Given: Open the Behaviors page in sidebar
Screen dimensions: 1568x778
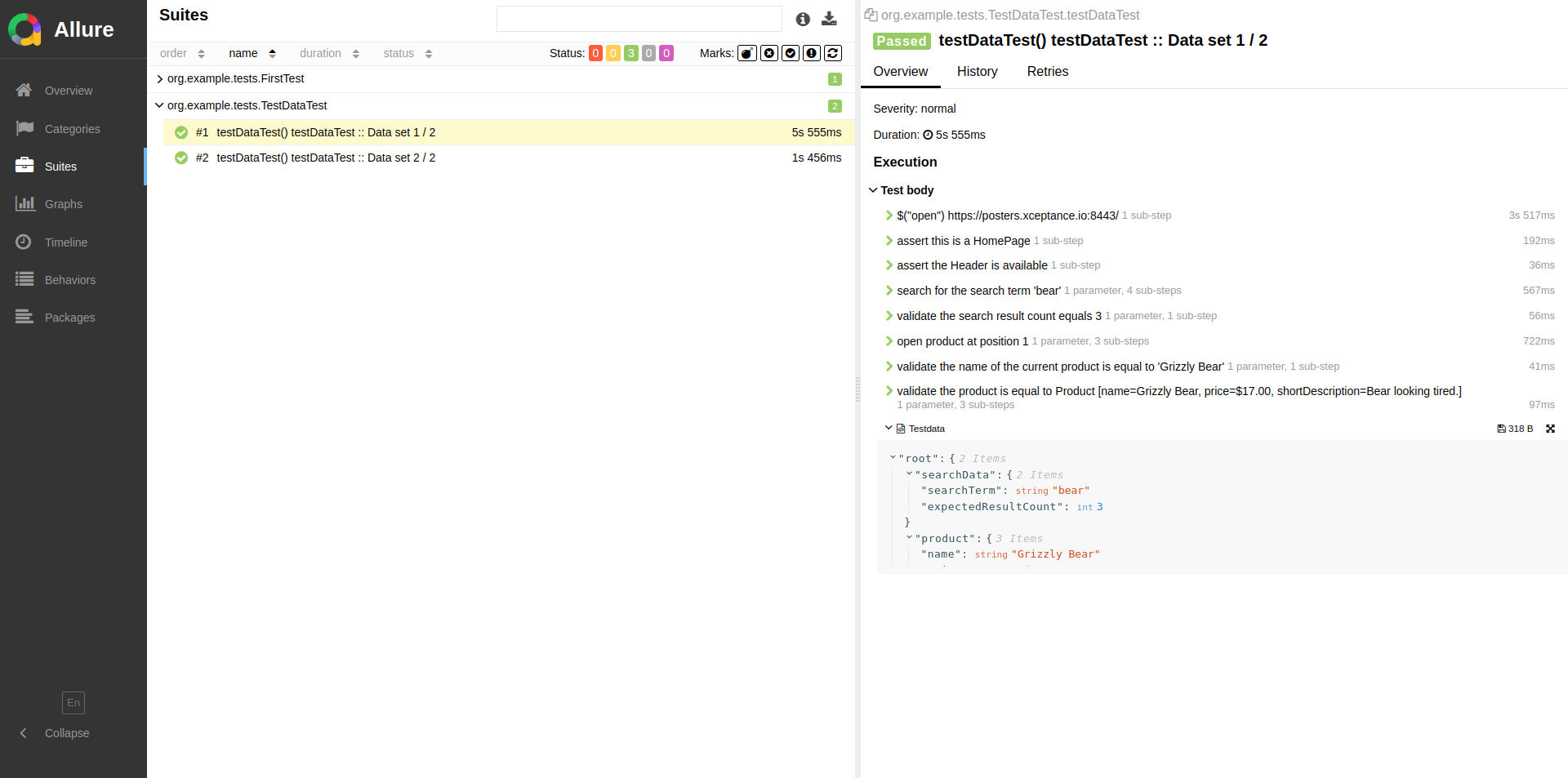Looking at the screenshot, I should click(69, 280).
